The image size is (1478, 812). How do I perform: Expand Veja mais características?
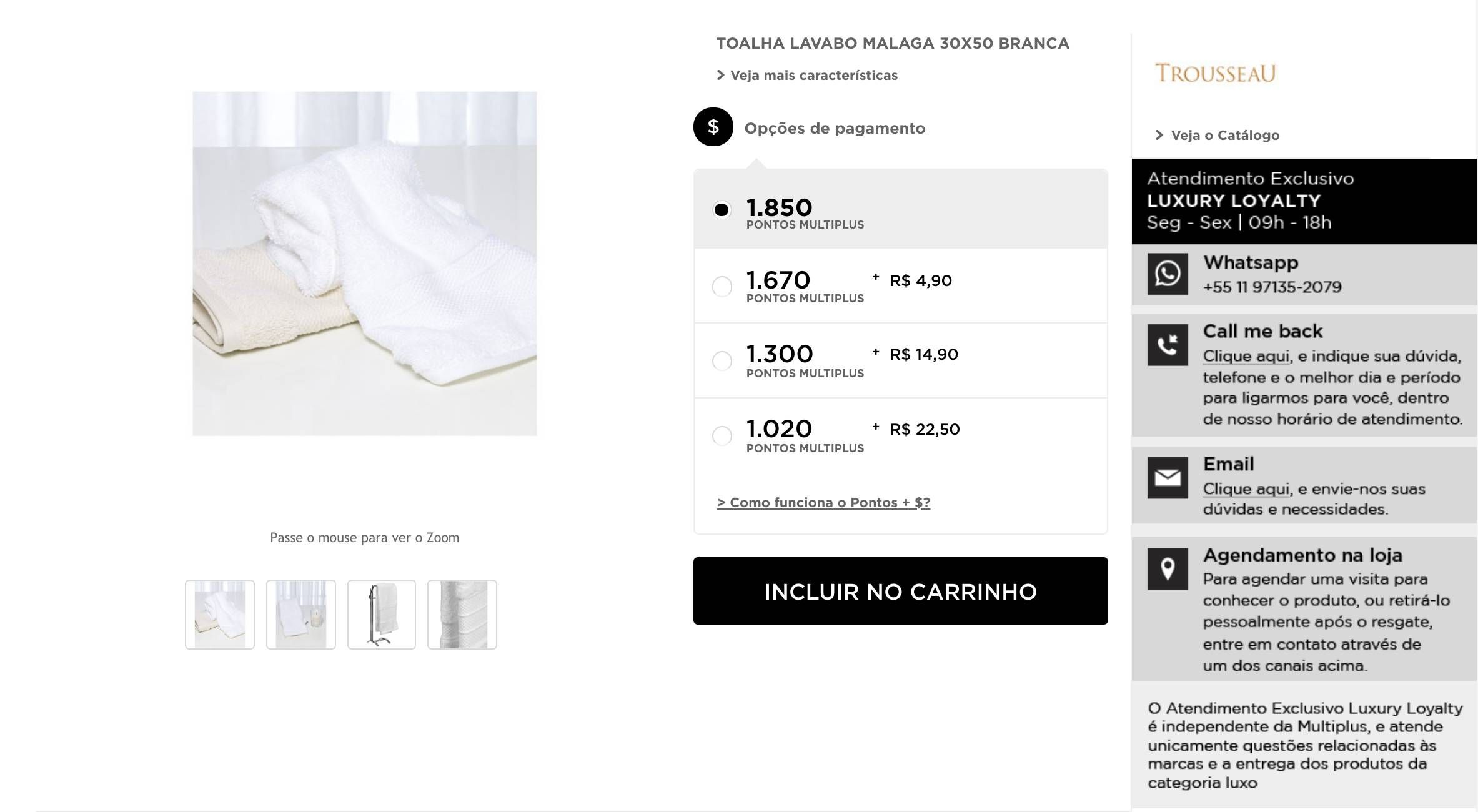[x=806, y=76]
